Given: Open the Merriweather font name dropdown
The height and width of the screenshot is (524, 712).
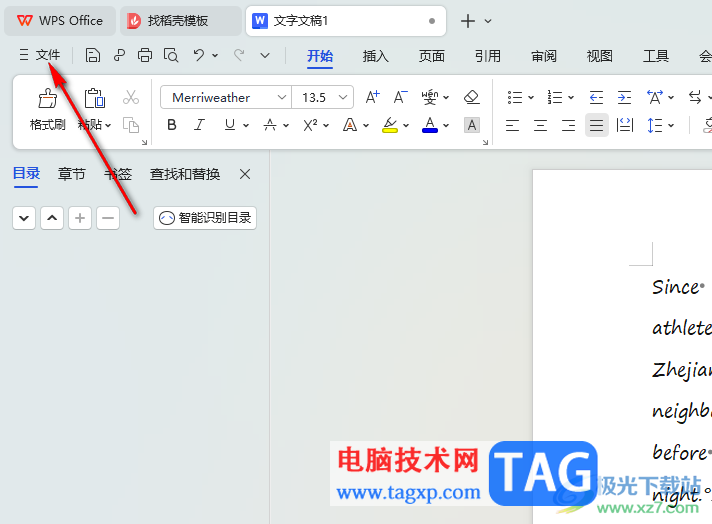Looking at the screenshot, I should coord(282,97).
